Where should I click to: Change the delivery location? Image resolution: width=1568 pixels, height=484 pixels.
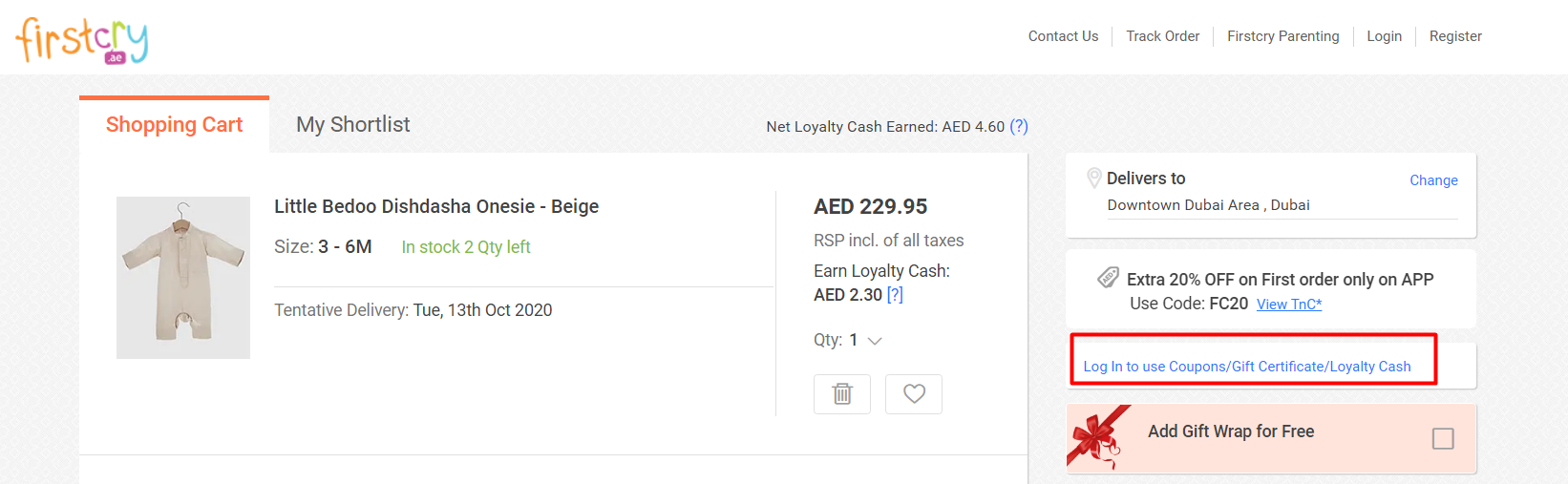tap(1432, 180)
